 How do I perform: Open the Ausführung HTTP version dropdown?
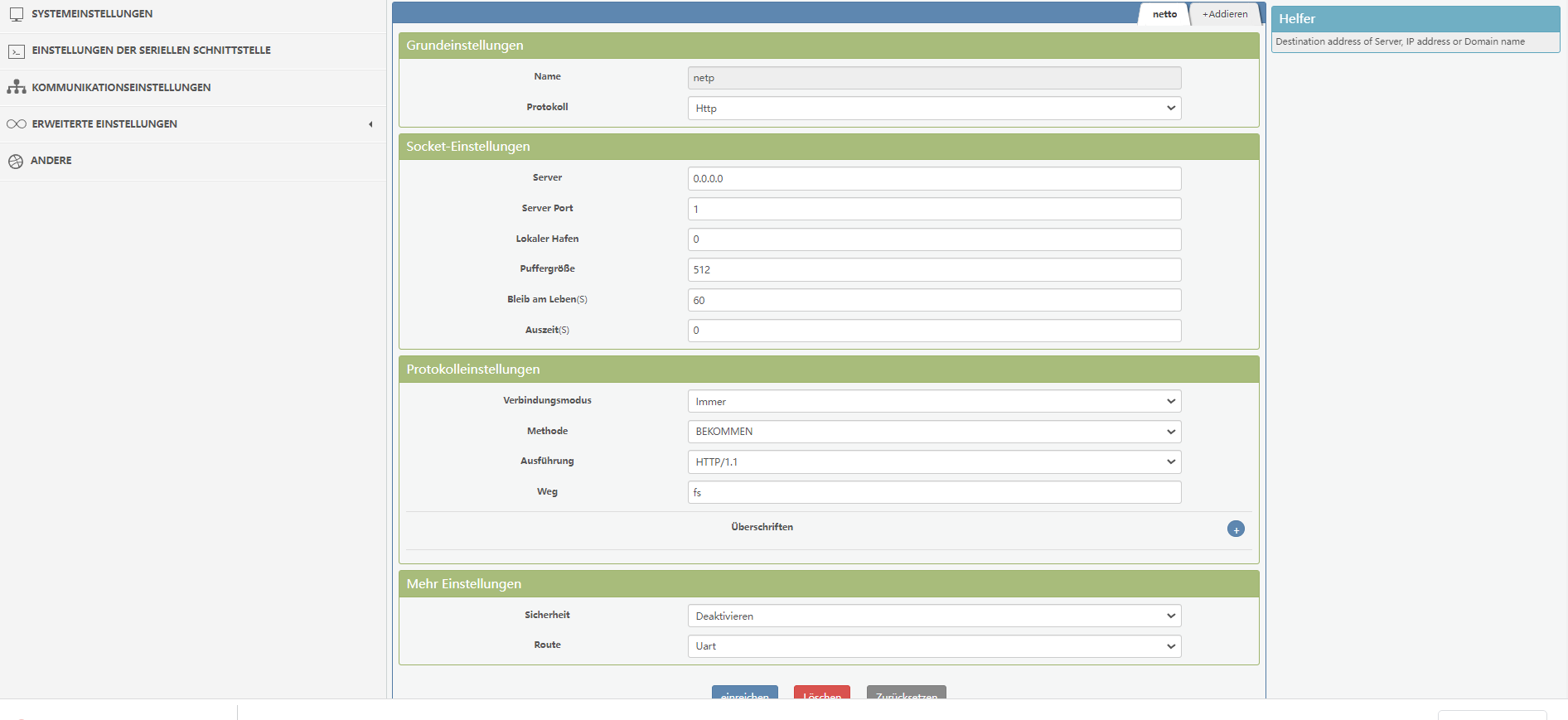click(x=934, y=462)
